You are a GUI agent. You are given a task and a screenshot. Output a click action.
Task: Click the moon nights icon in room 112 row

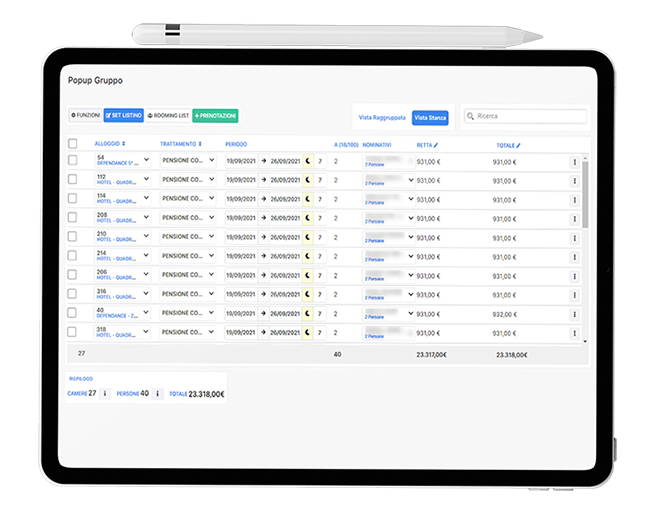point(308,180)
